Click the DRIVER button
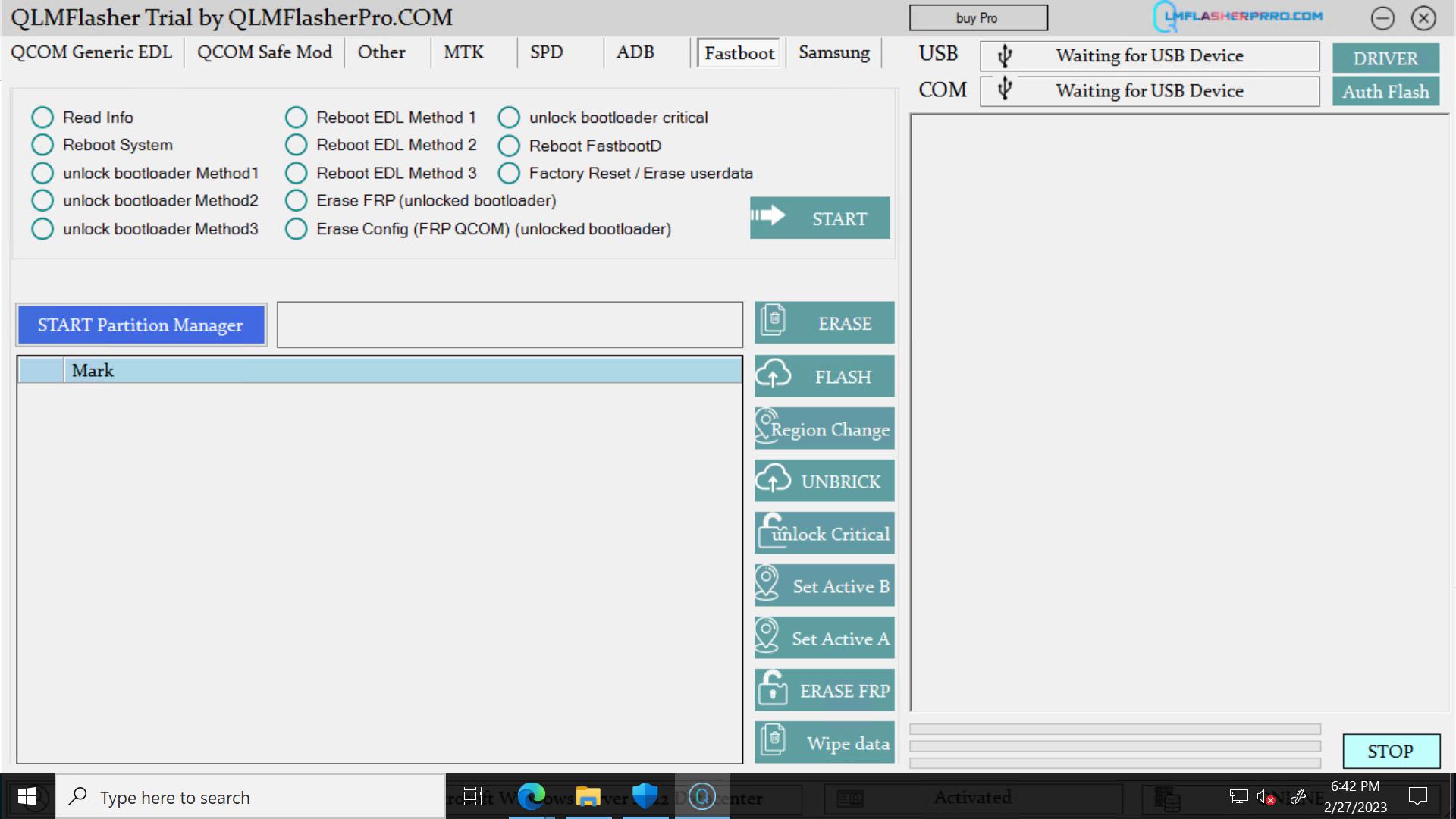 (1385, 58)
